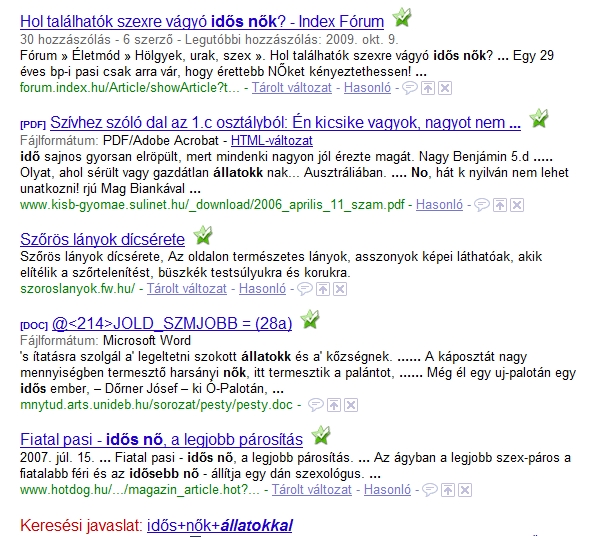Image resolution: width=600 pixels, height=537 pixels.
Task: Remove the forum.index.hu result with the X icon
Action: coord(445,88)
